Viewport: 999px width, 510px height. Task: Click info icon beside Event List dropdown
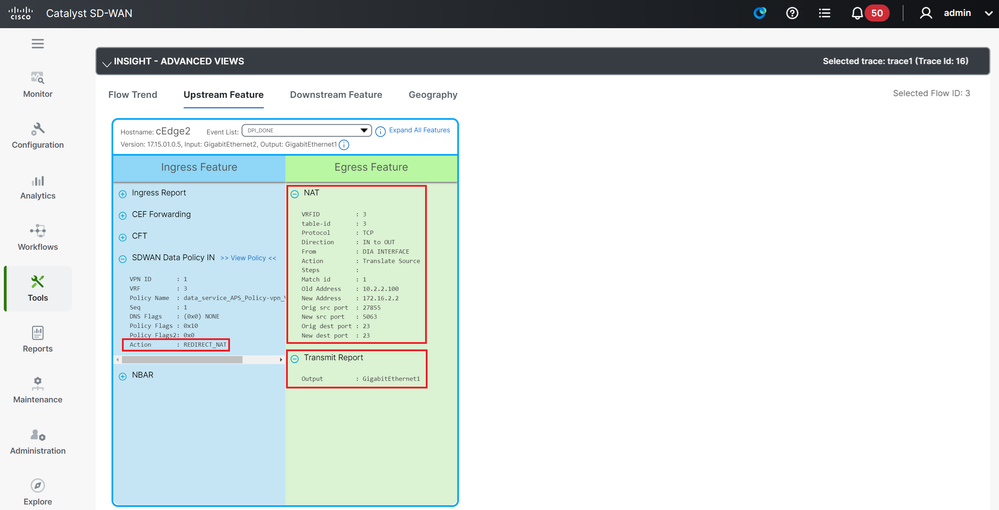(380, 131)
